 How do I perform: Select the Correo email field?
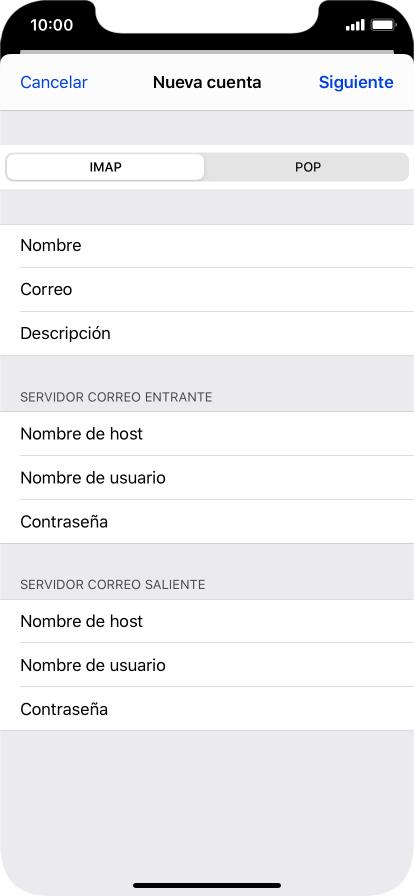207,290
